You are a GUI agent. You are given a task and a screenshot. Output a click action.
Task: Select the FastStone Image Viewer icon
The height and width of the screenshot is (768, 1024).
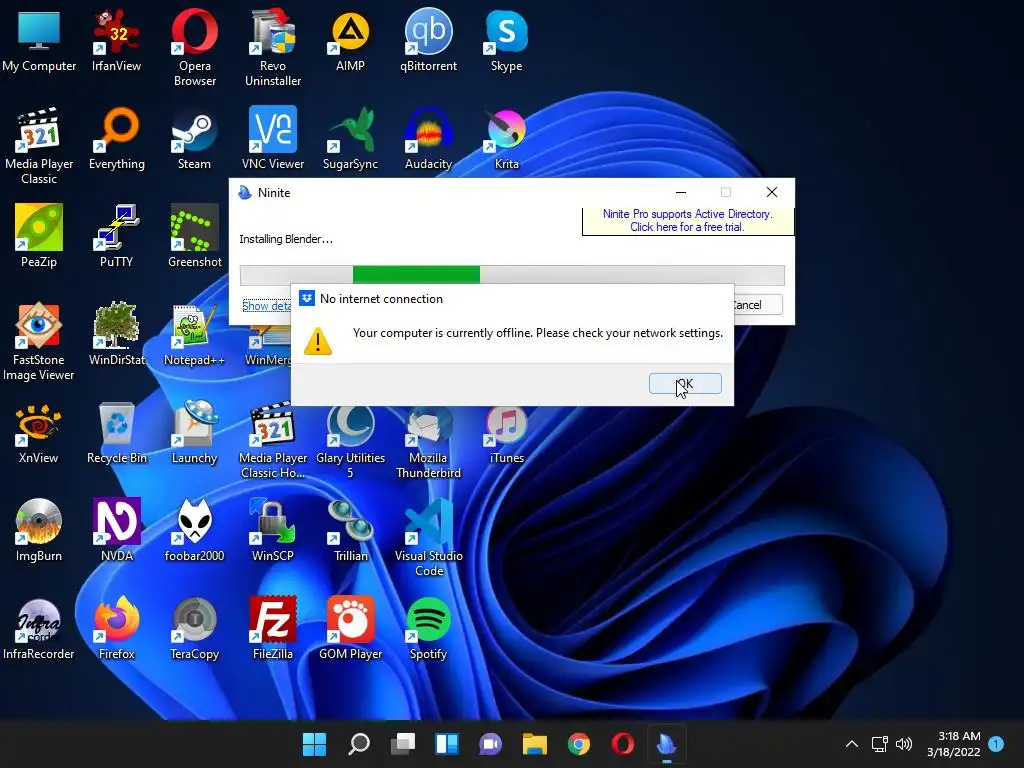(39, 342)
